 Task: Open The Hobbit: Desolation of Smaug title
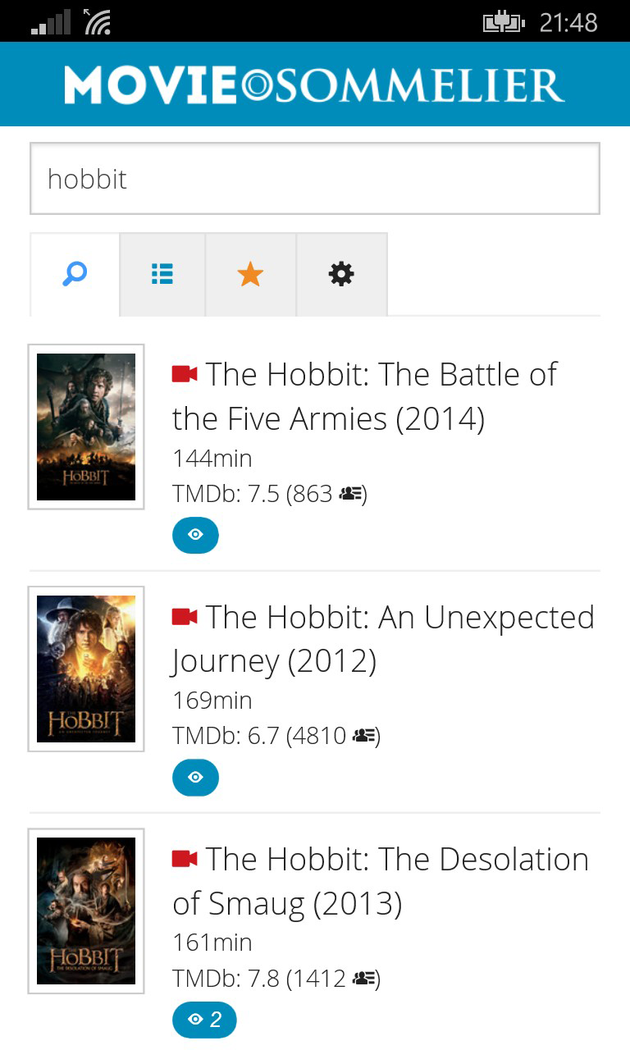[x=381, y=881]
